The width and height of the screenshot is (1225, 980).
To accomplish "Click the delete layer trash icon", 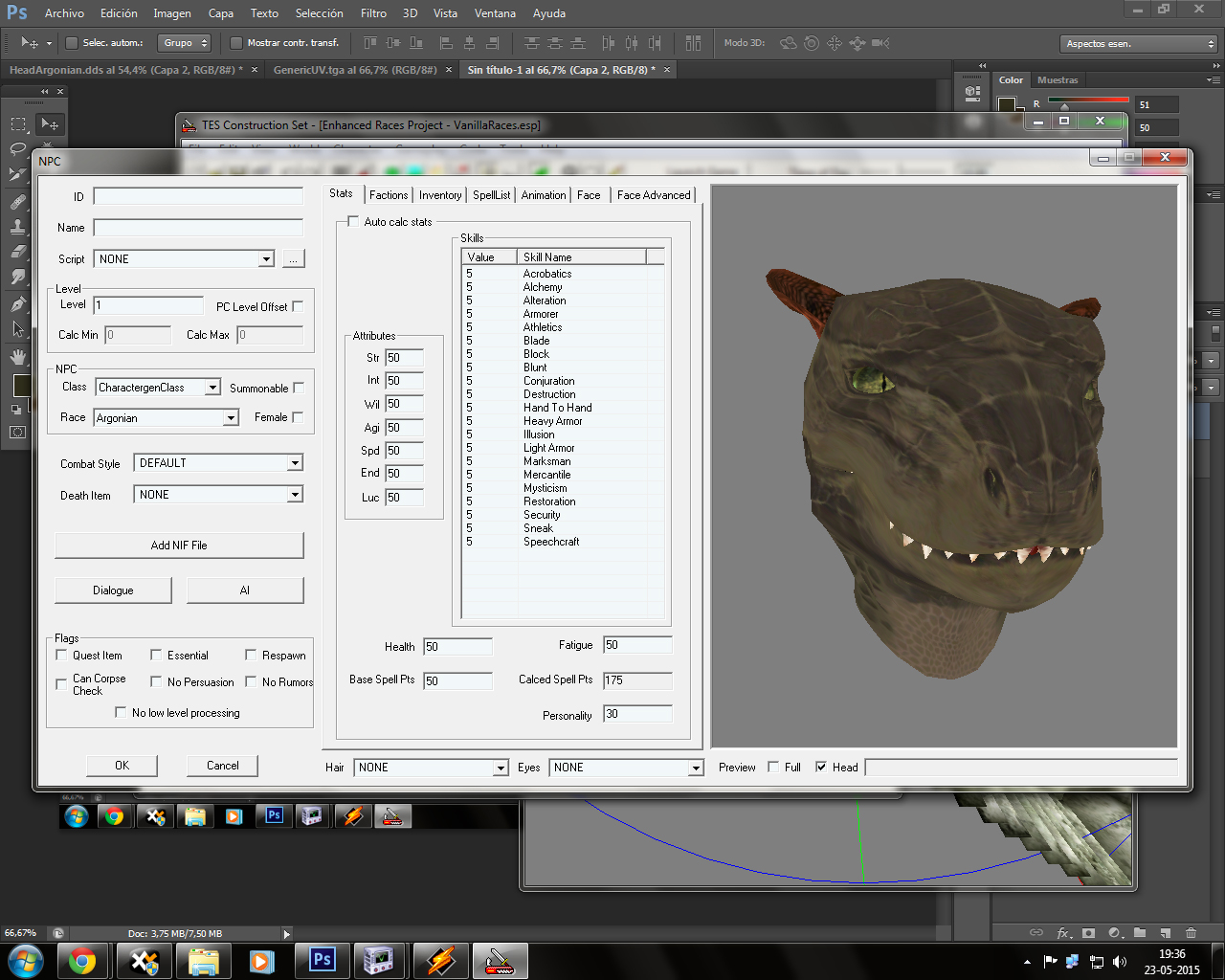I will tap(1191, 933).
